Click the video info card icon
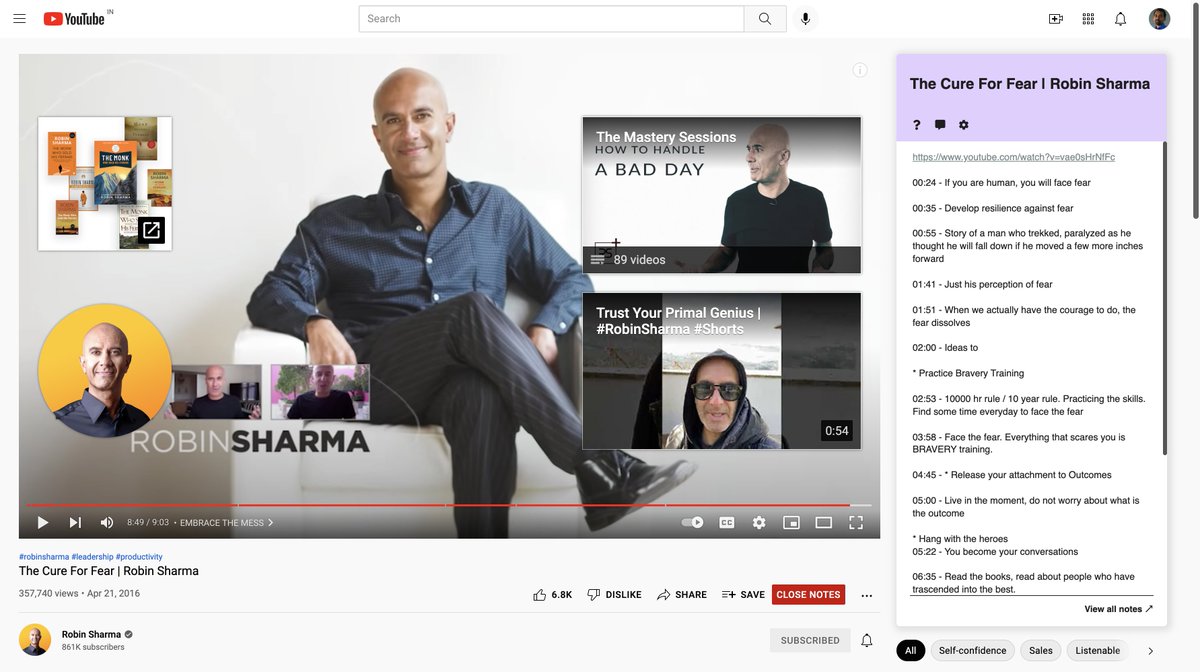This screenshot has width=1200, height=672. tap(860, 70)
